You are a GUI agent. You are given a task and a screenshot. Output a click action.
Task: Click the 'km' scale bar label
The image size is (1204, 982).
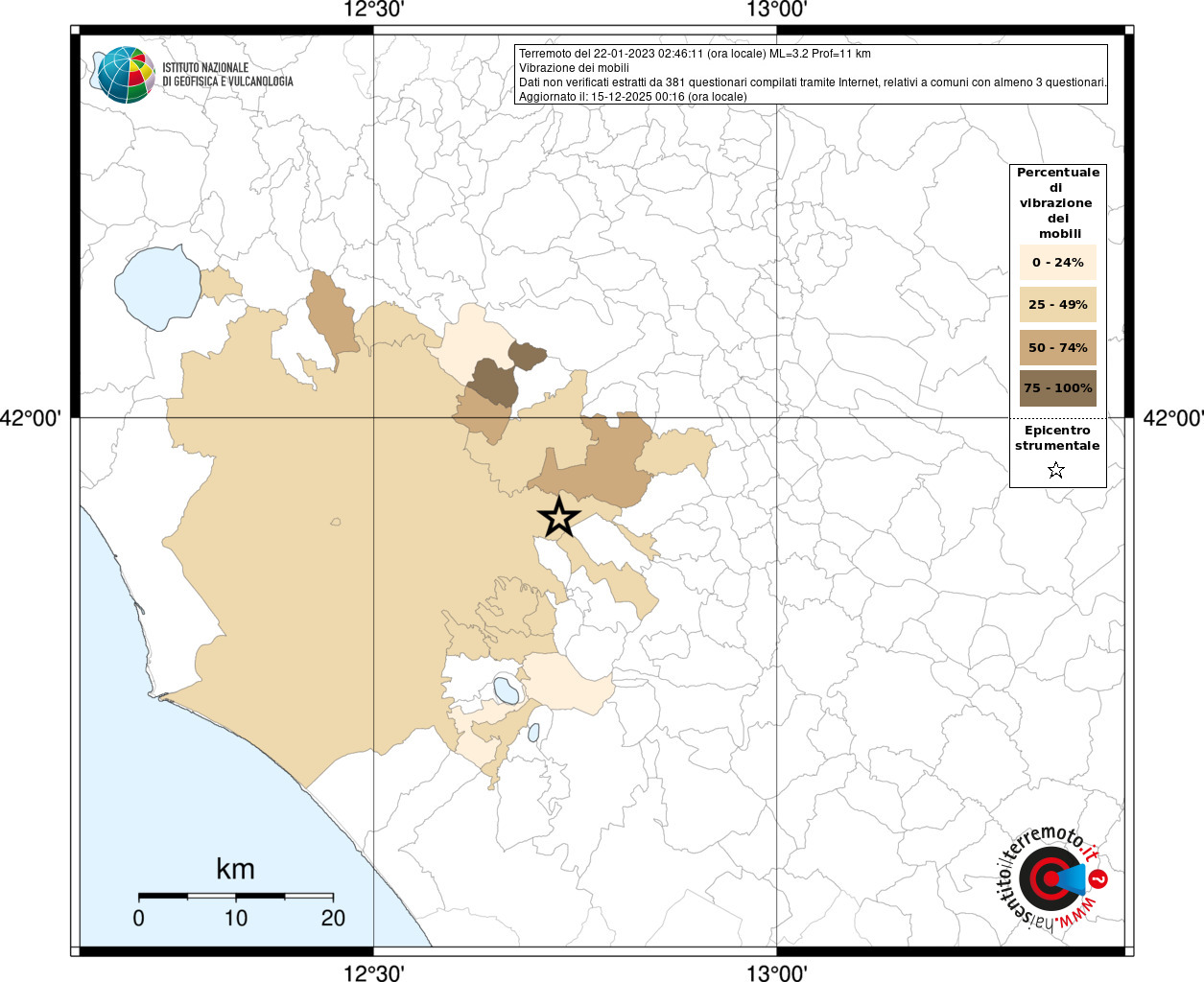235,869
